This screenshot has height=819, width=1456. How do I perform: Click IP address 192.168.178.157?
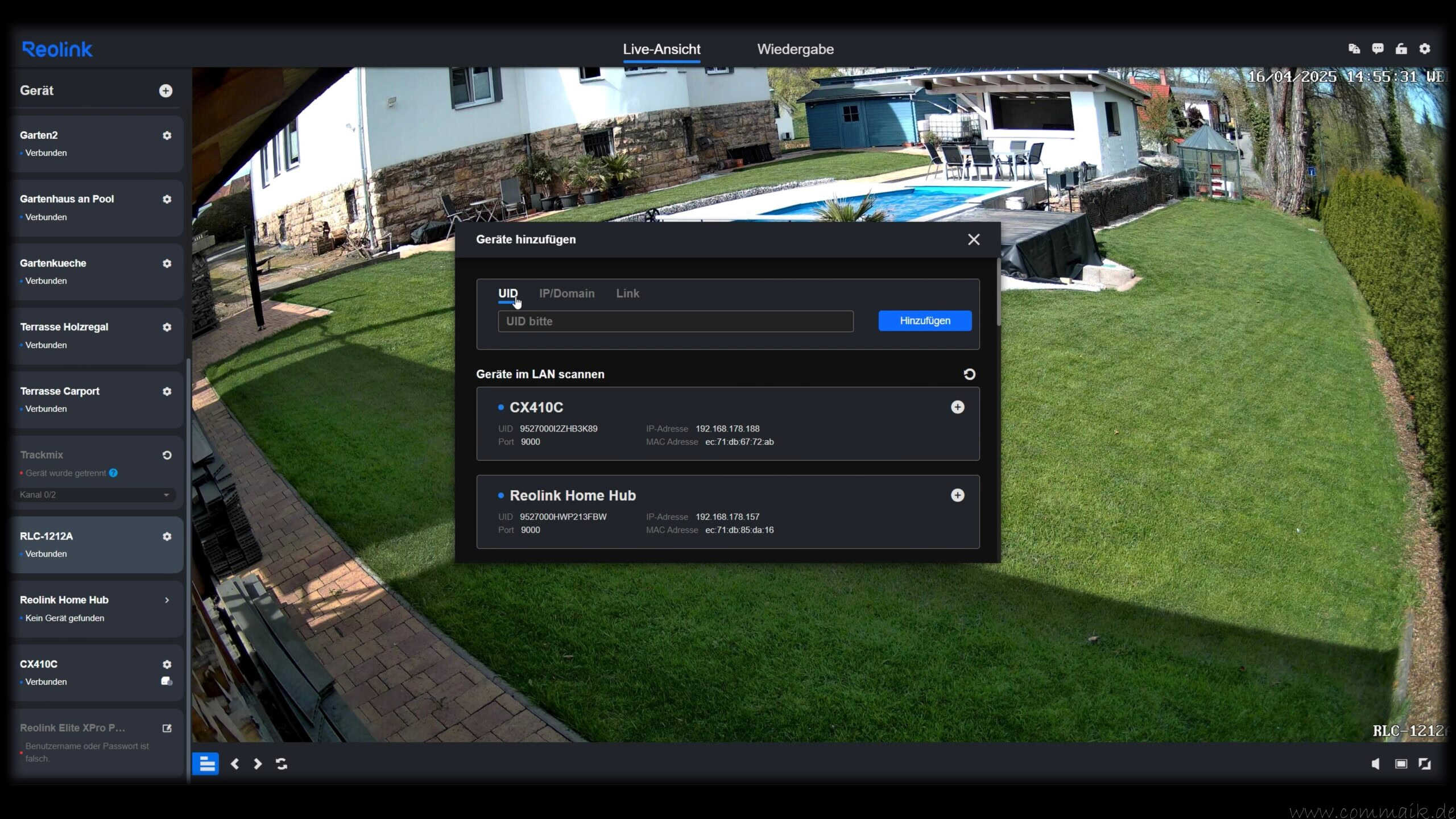tap(727, 517)
